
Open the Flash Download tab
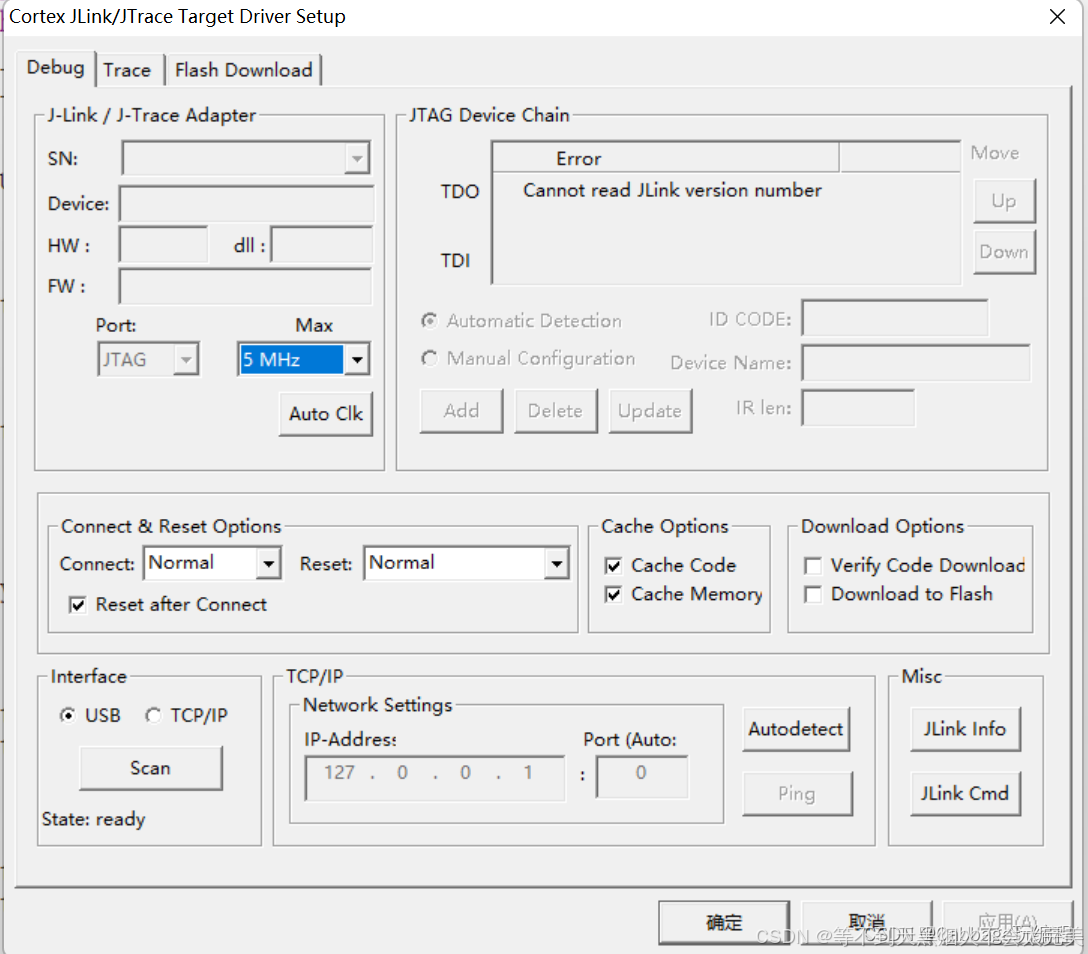243,69
